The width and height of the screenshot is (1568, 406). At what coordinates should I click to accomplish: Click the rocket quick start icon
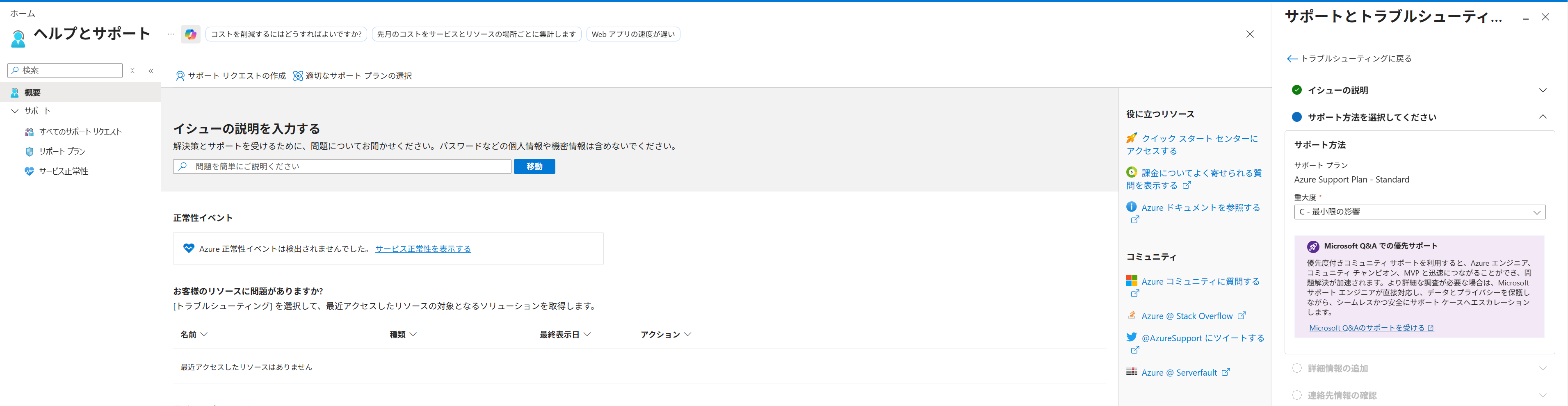(1132, 138)
